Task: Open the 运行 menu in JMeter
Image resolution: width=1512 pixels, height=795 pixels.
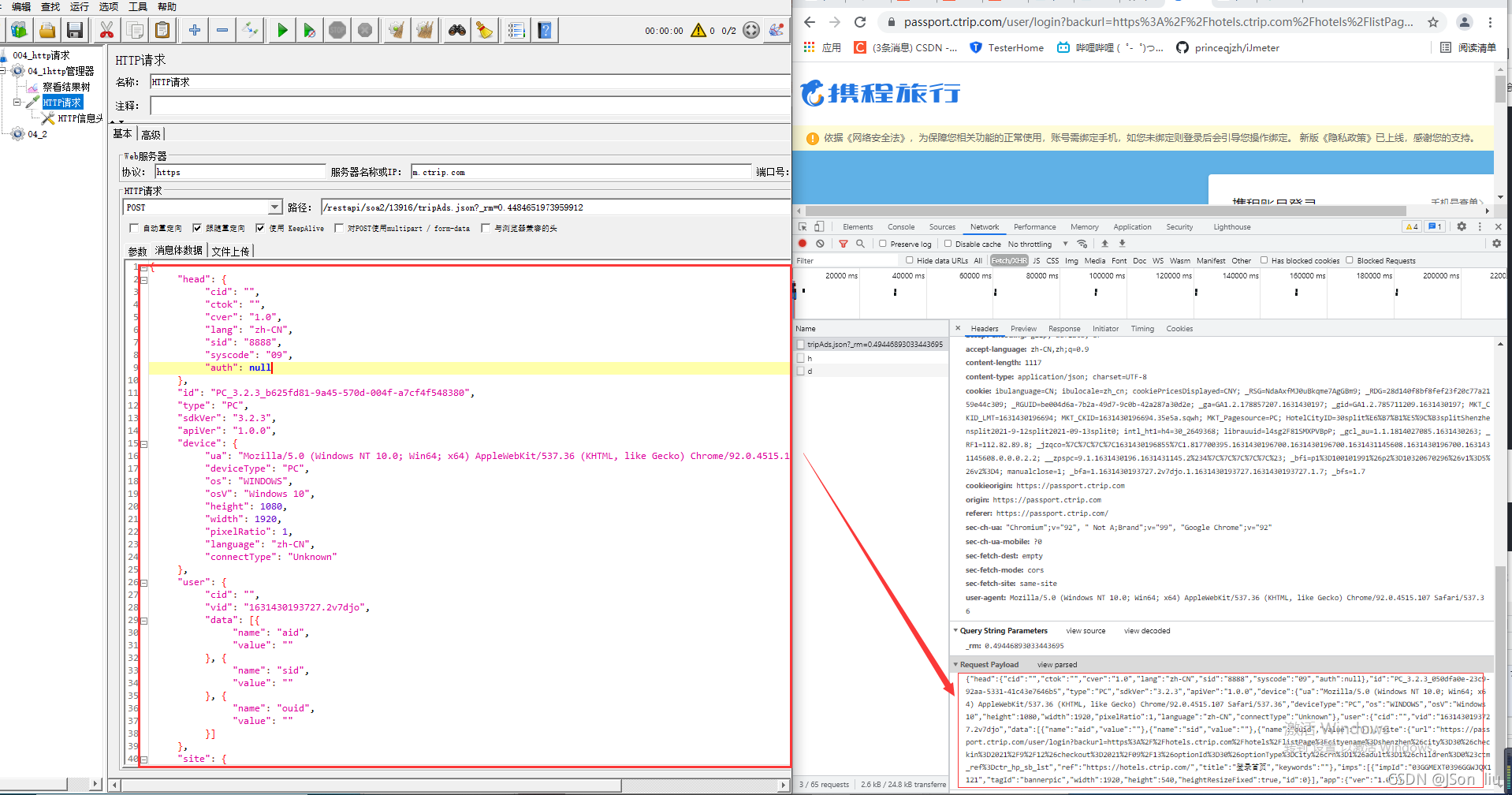Action: point(80,6)
